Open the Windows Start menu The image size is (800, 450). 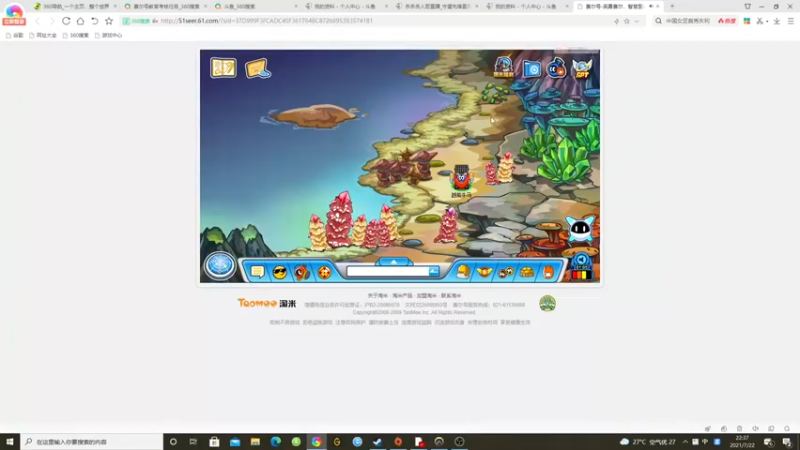click(10, 442)
